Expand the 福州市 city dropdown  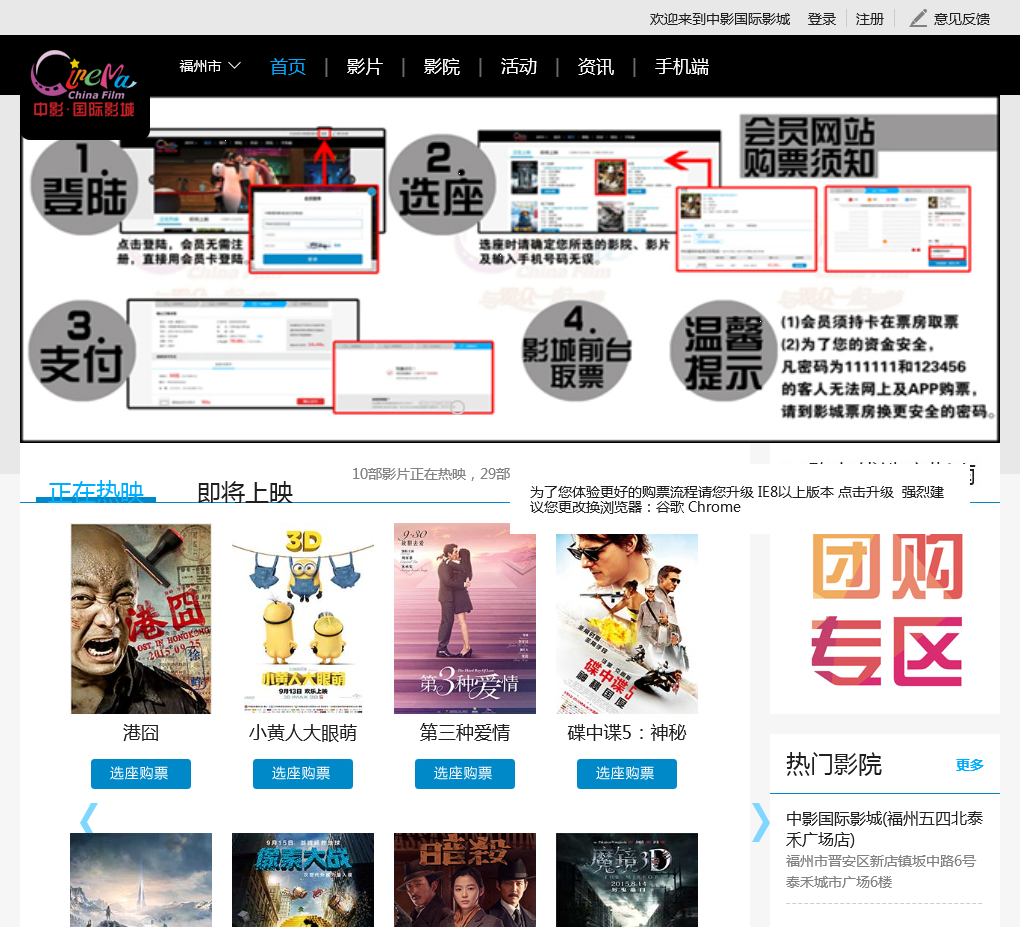click(x=210, y=66)
